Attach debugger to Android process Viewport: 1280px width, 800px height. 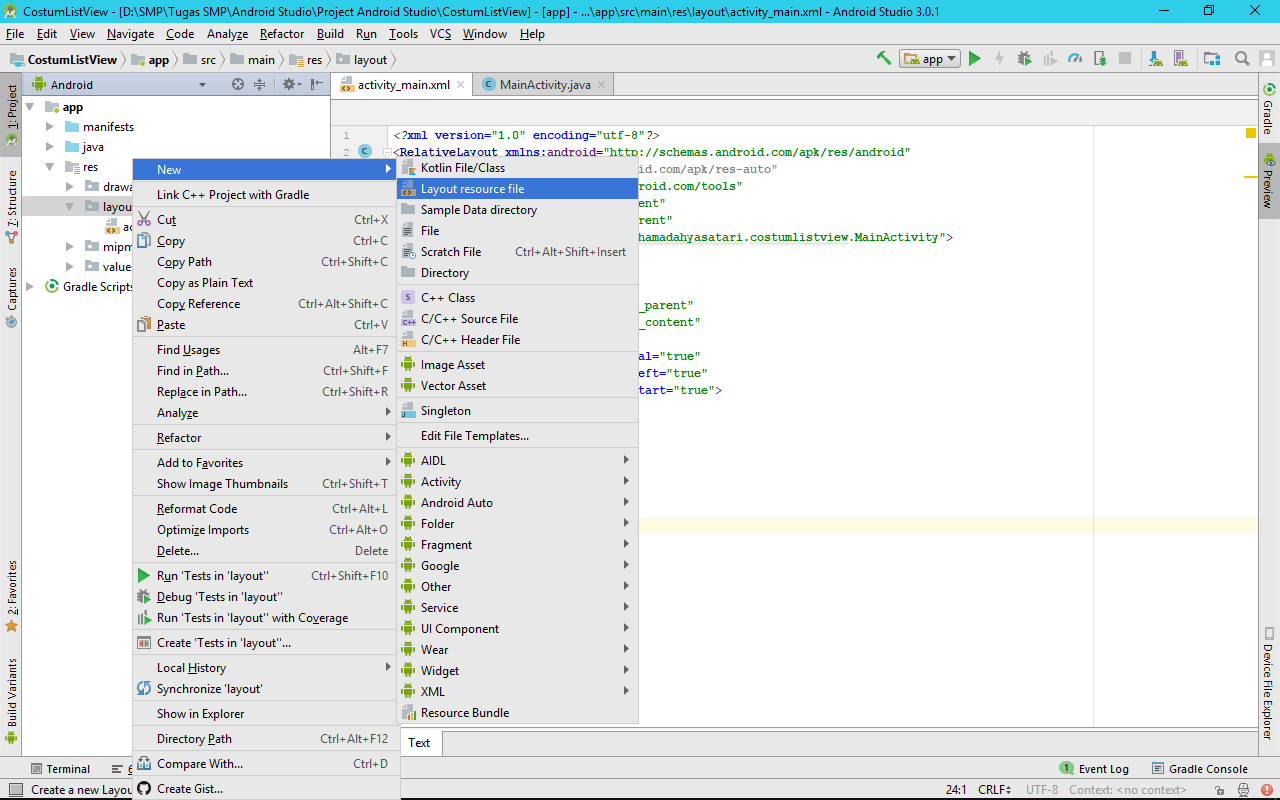click(x=1098, y=57)
